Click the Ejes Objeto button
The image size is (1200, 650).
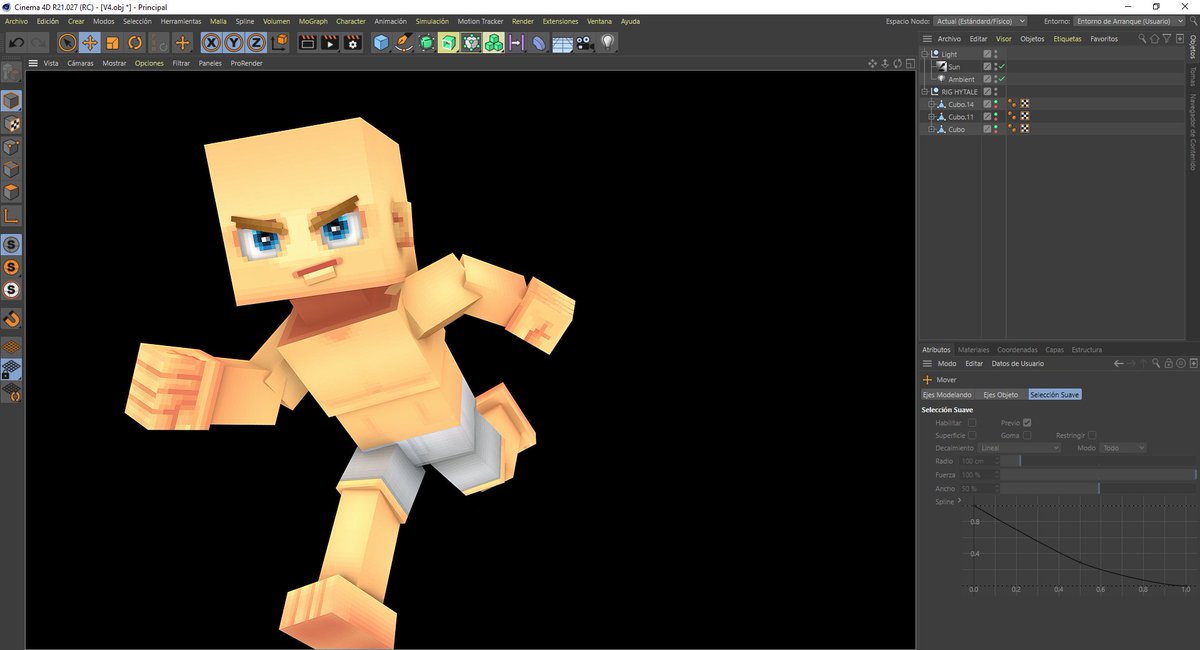coord(1001,395)
